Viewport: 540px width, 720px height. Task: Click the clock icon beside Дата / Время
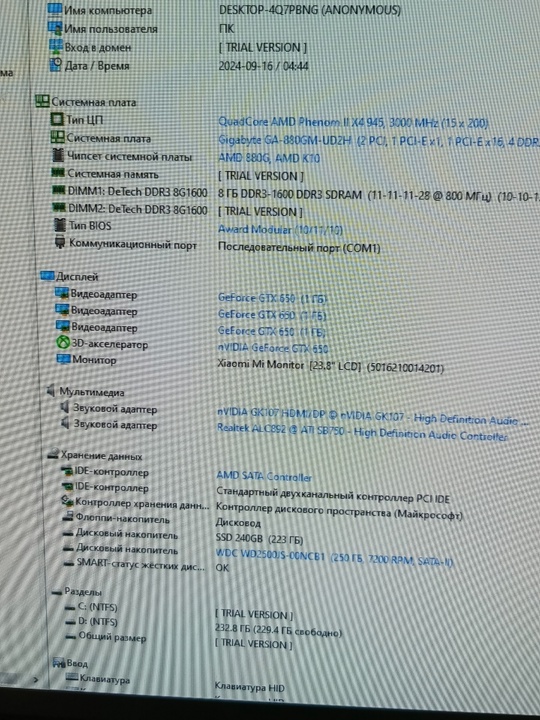pyautogui.click(x=56, y=65)
